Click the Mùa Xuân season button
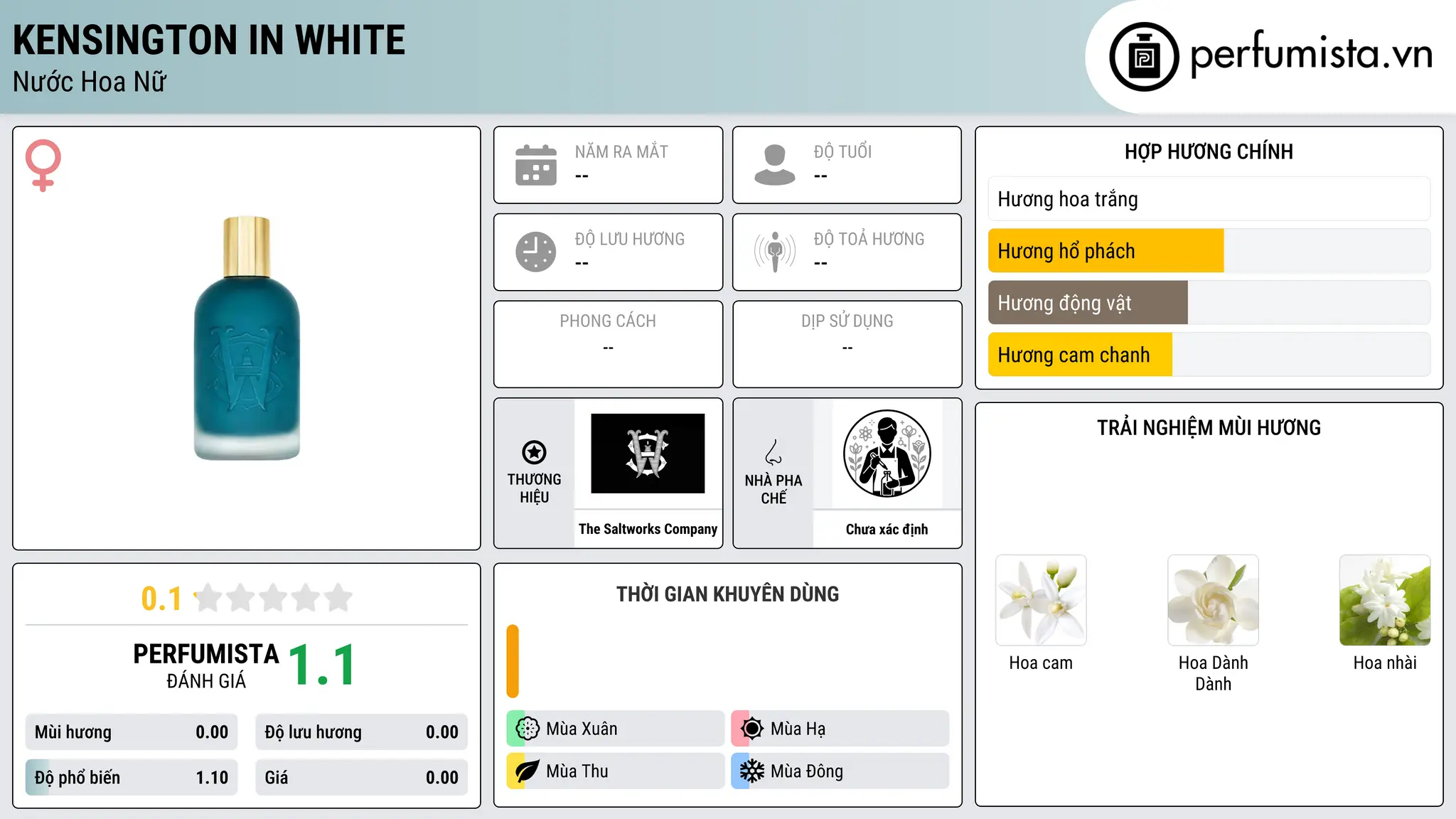Screen dimensions: 1456x819 tap(616, 728)
